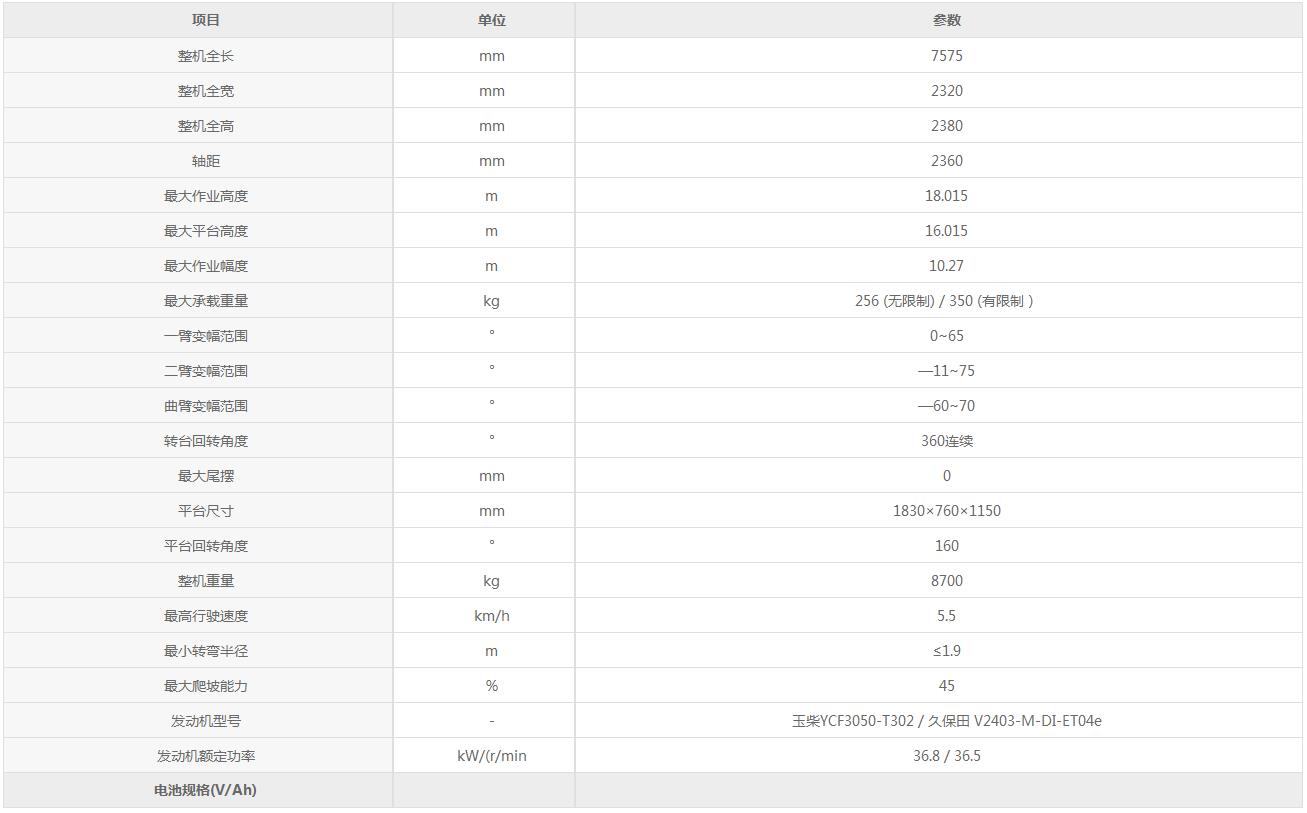Click the 参数 column header
Image resolution: width=1307 pixels, height=813 pixels.
click(x=946, y=20)
